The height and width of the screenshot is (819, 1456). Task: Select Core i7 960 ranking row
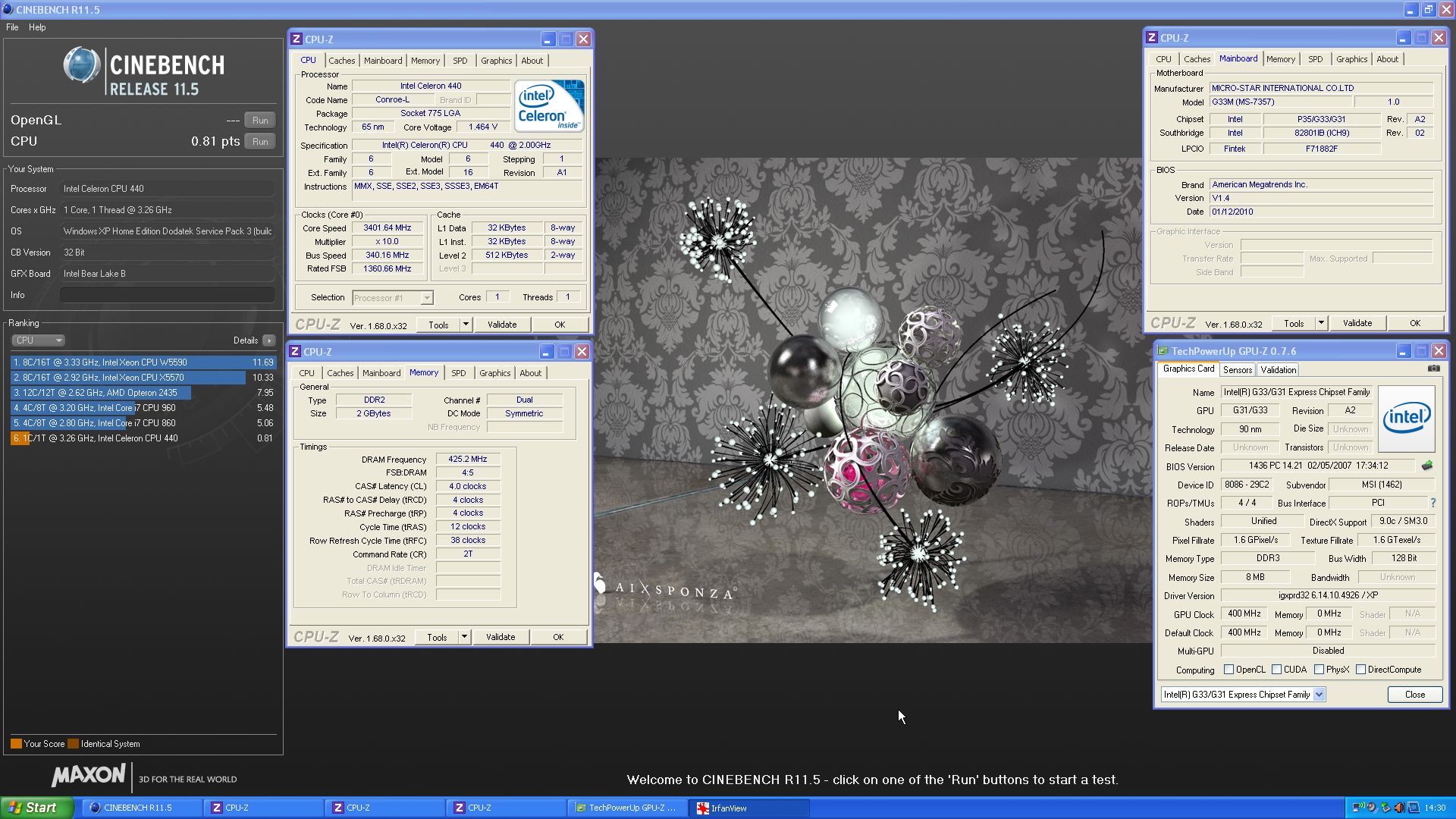click(x=143, y=408)
